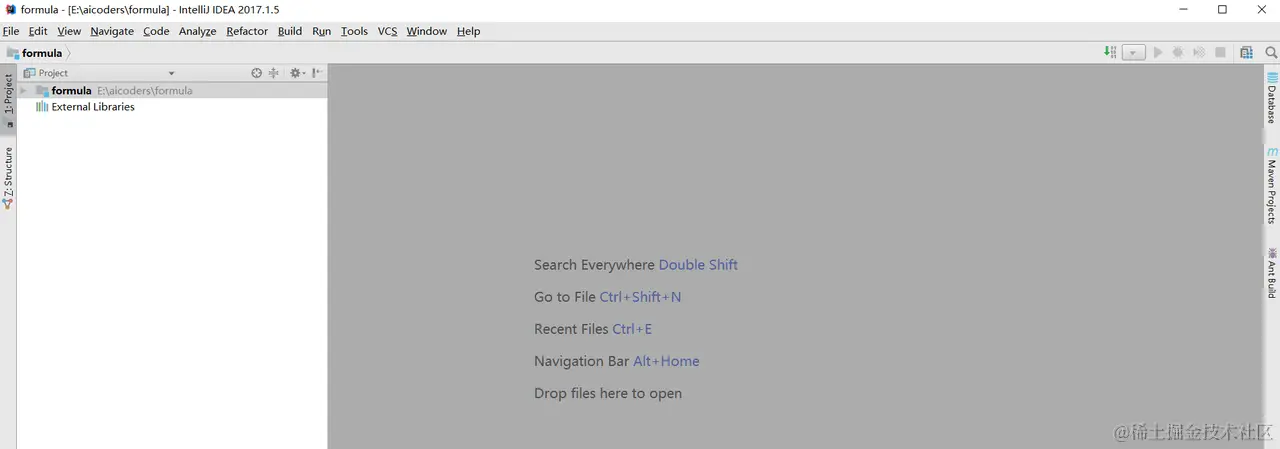Open the File menu

tap(11, 31)
